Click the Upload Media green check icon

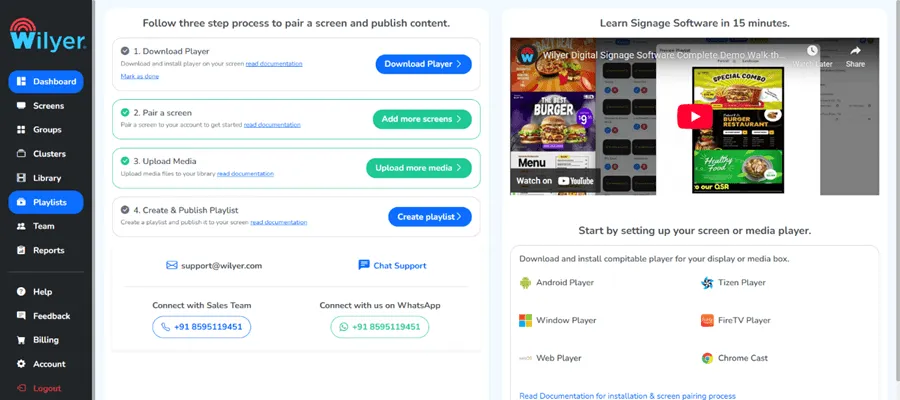(125, 161)
